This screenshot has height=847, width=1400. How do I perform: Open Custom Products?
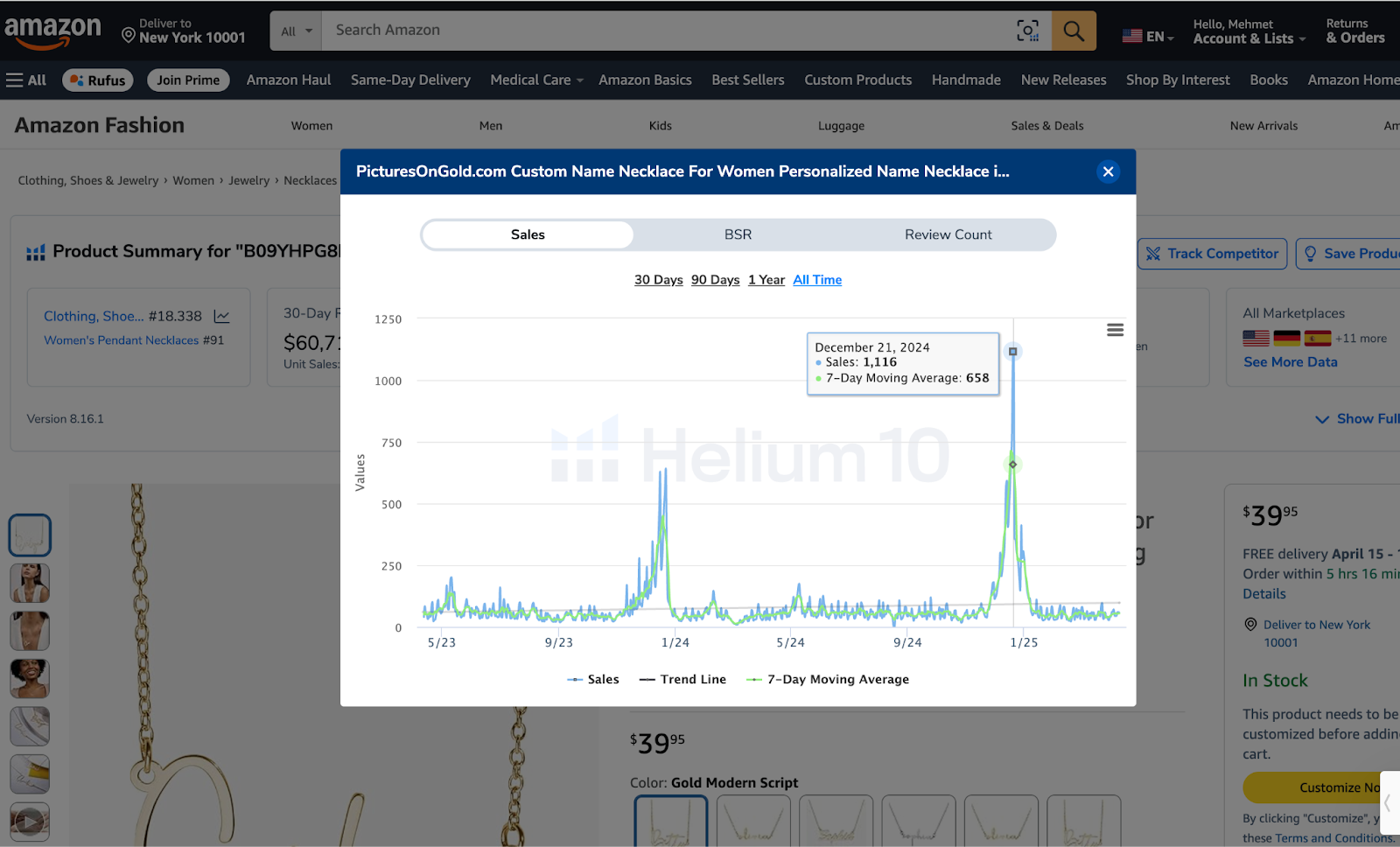coord(857,80)
